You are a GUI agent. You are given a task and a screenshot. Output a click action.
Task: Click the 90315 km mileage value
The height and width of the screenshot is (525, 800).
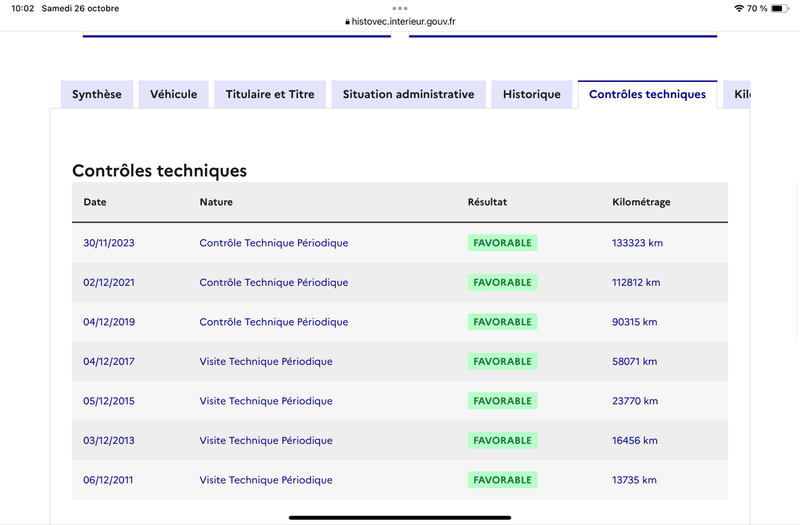(635, 322)
